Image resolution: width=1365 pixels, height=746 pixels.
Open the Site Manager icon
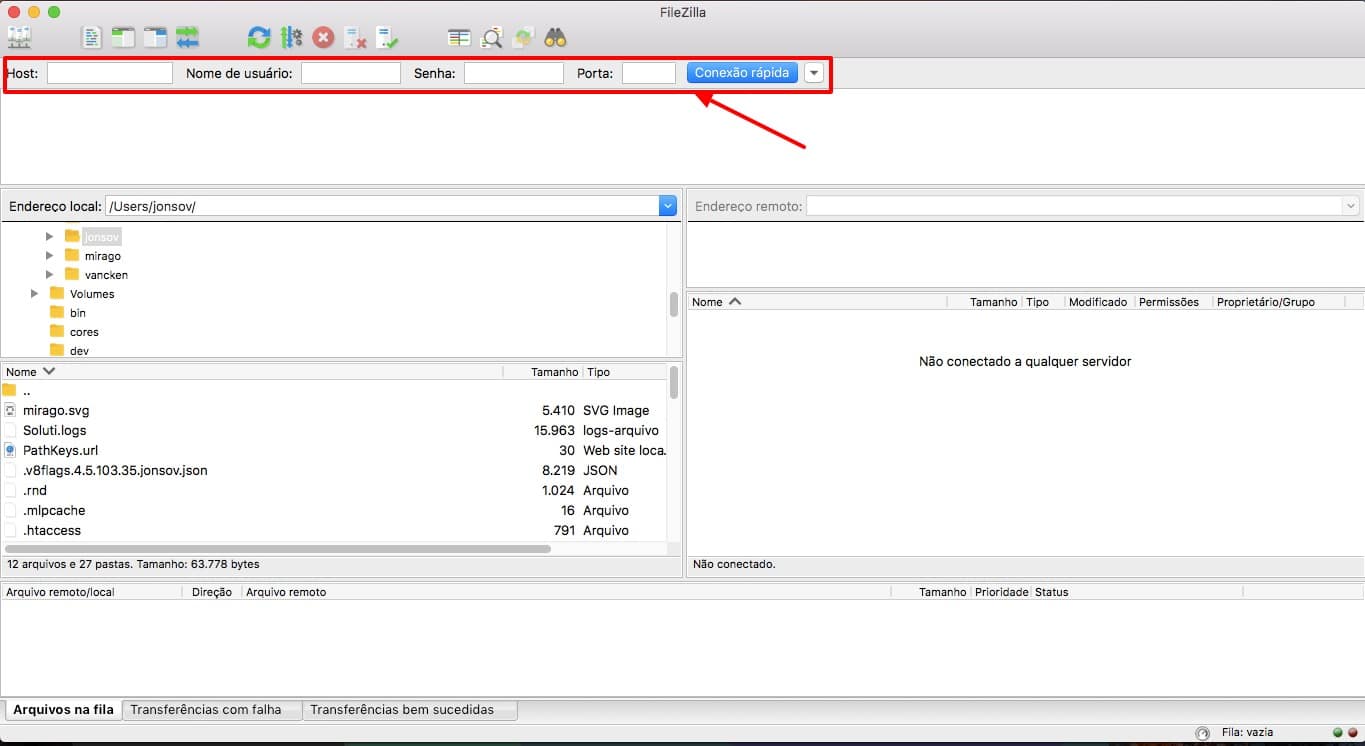[19, 38]
